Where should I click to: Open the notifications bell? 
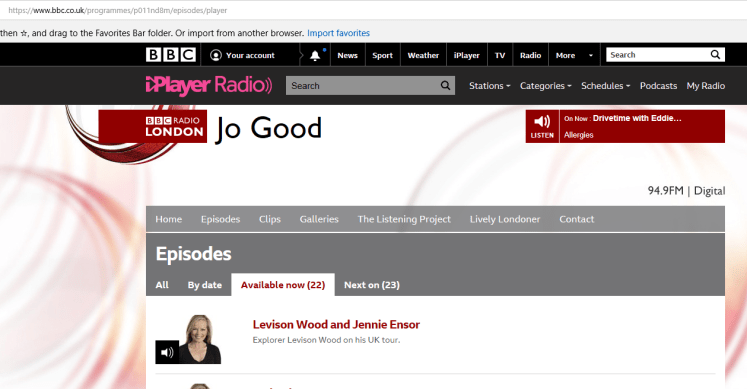tap(315, 55)
